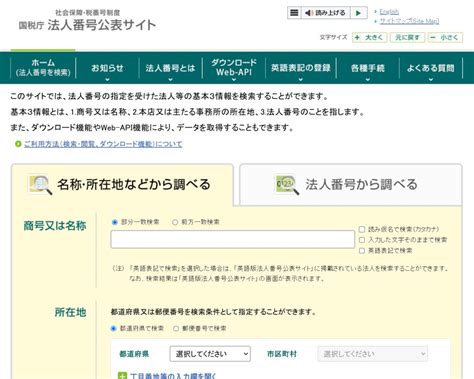The width and height of the screenshot is (474, 379).
Task: Open the 市区町村 dropdown
Action: click(x=372, y=354)
